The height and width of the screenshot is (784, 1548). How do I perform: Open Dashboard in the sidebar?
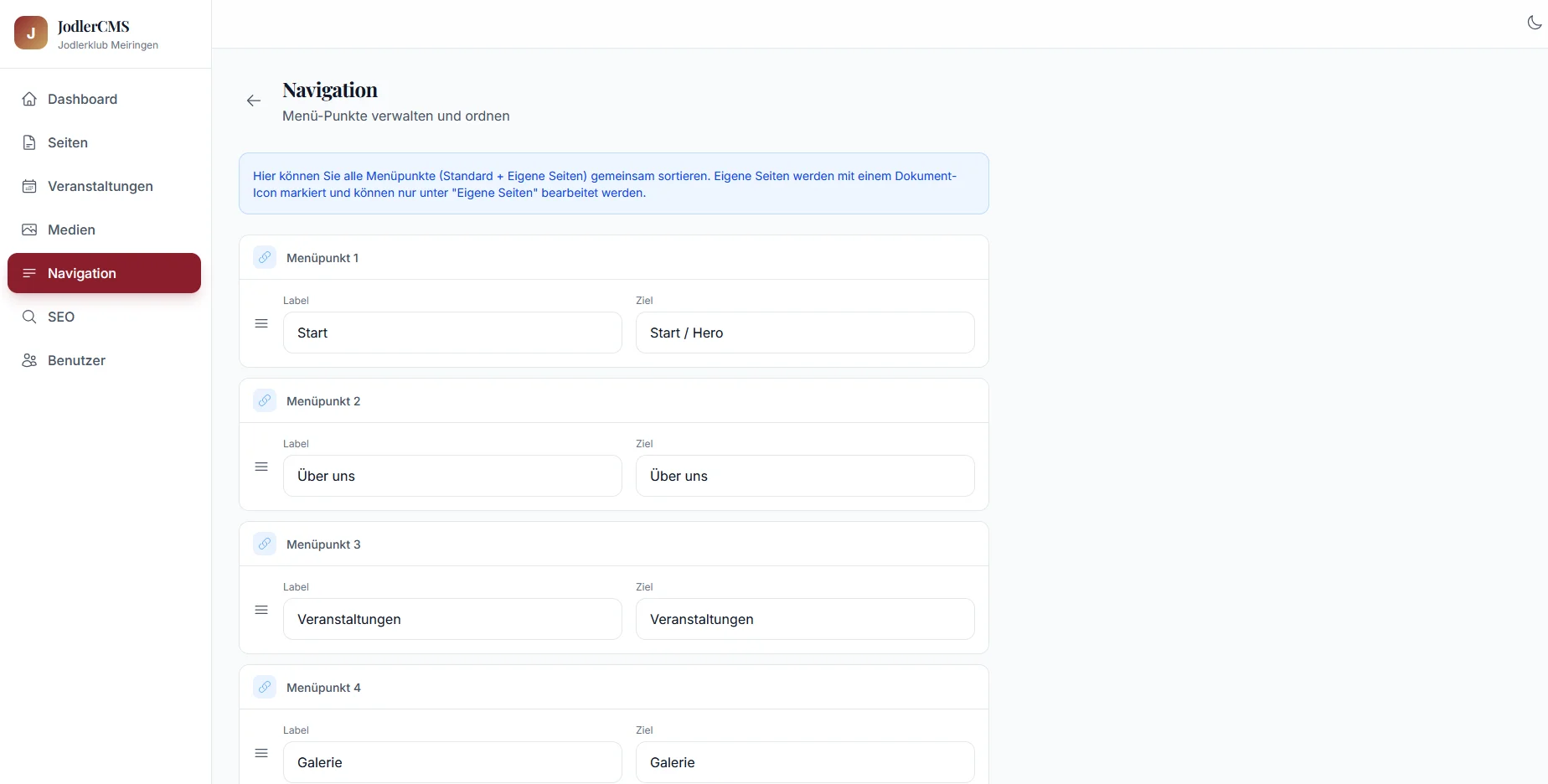click(x=82, y=99)
